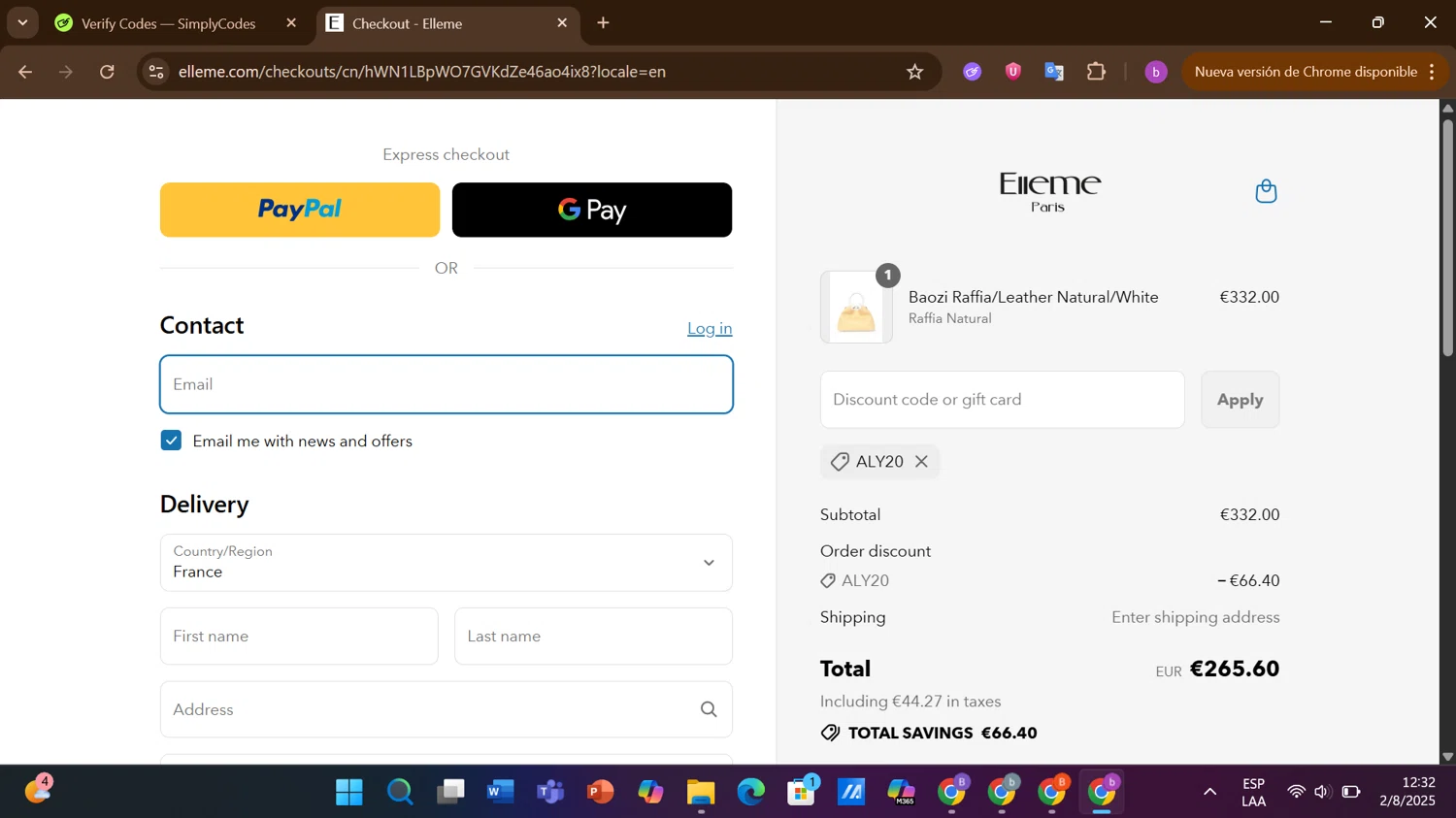Viewport: 1456px width, 818px height.
Task: Click the Address input field
Action: (x=447, y=709)
